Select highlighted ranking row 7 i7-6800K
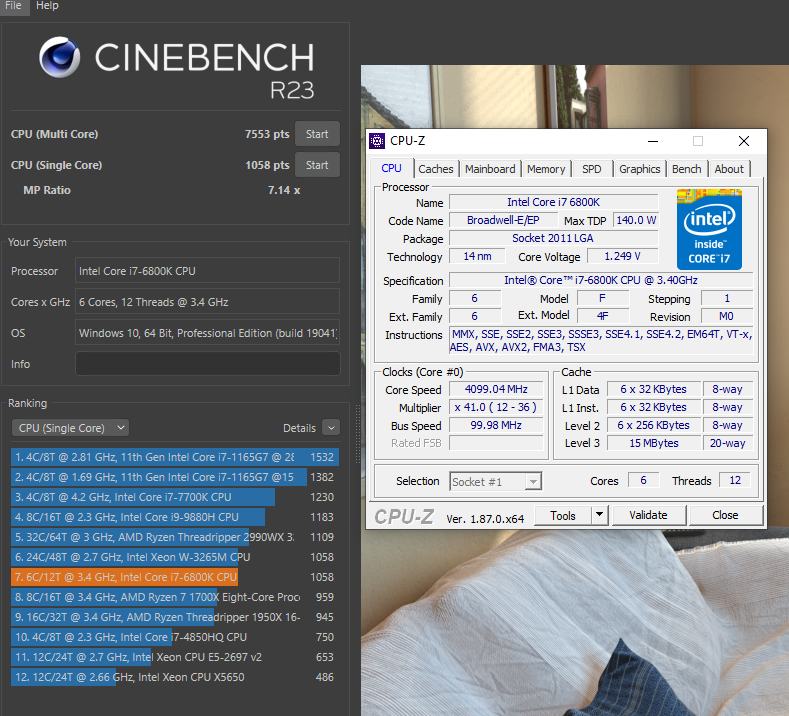 (x=175, y=577)
